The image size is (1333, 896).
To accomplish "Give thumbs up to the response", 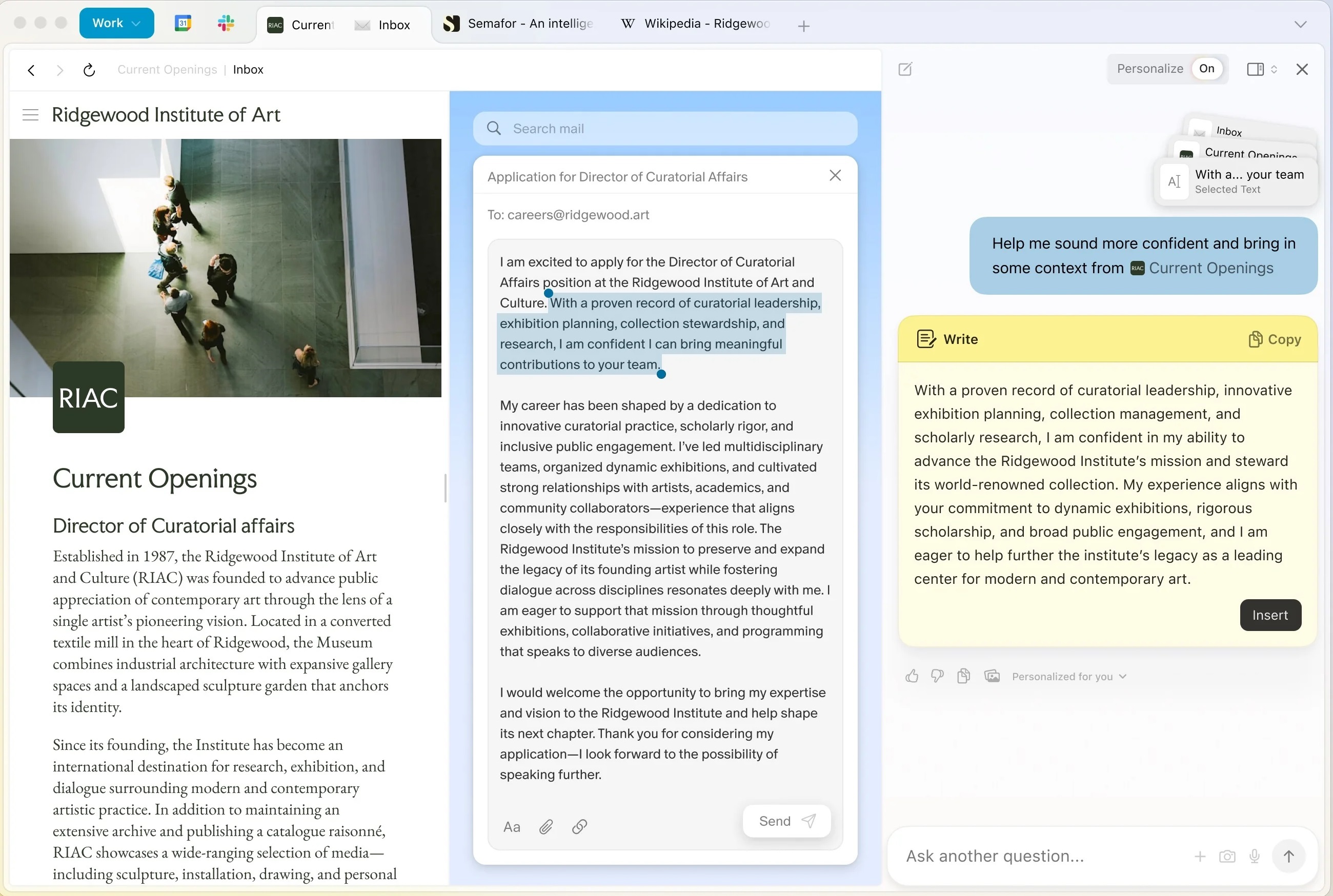I will pyautogui.click(x=912, y=676).
